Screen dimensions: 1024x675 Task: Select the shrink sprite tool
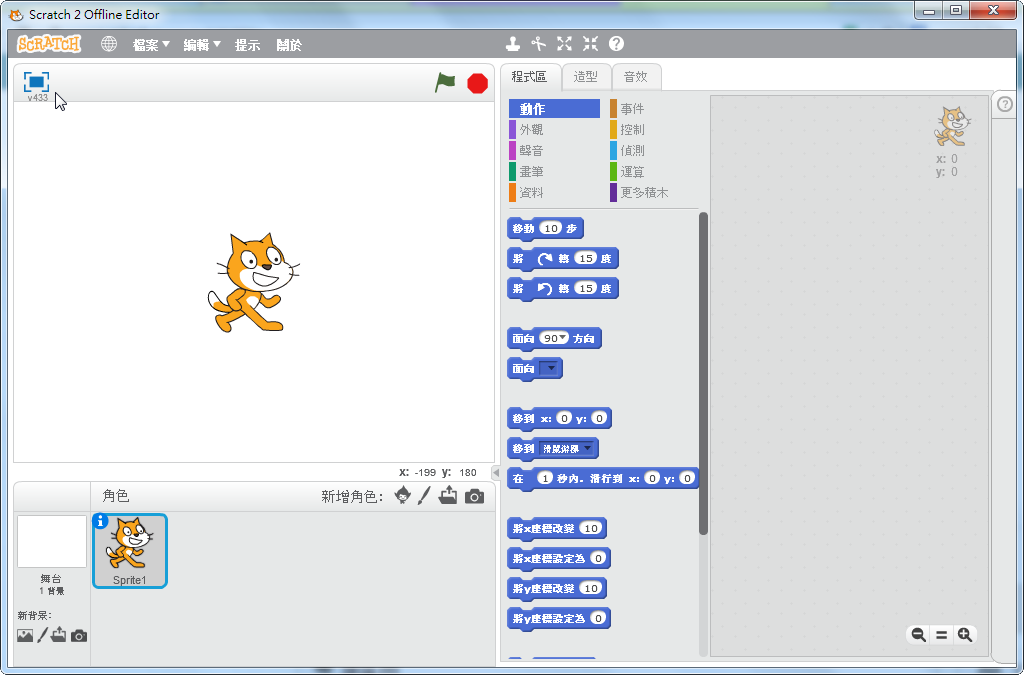coord(590,44)
